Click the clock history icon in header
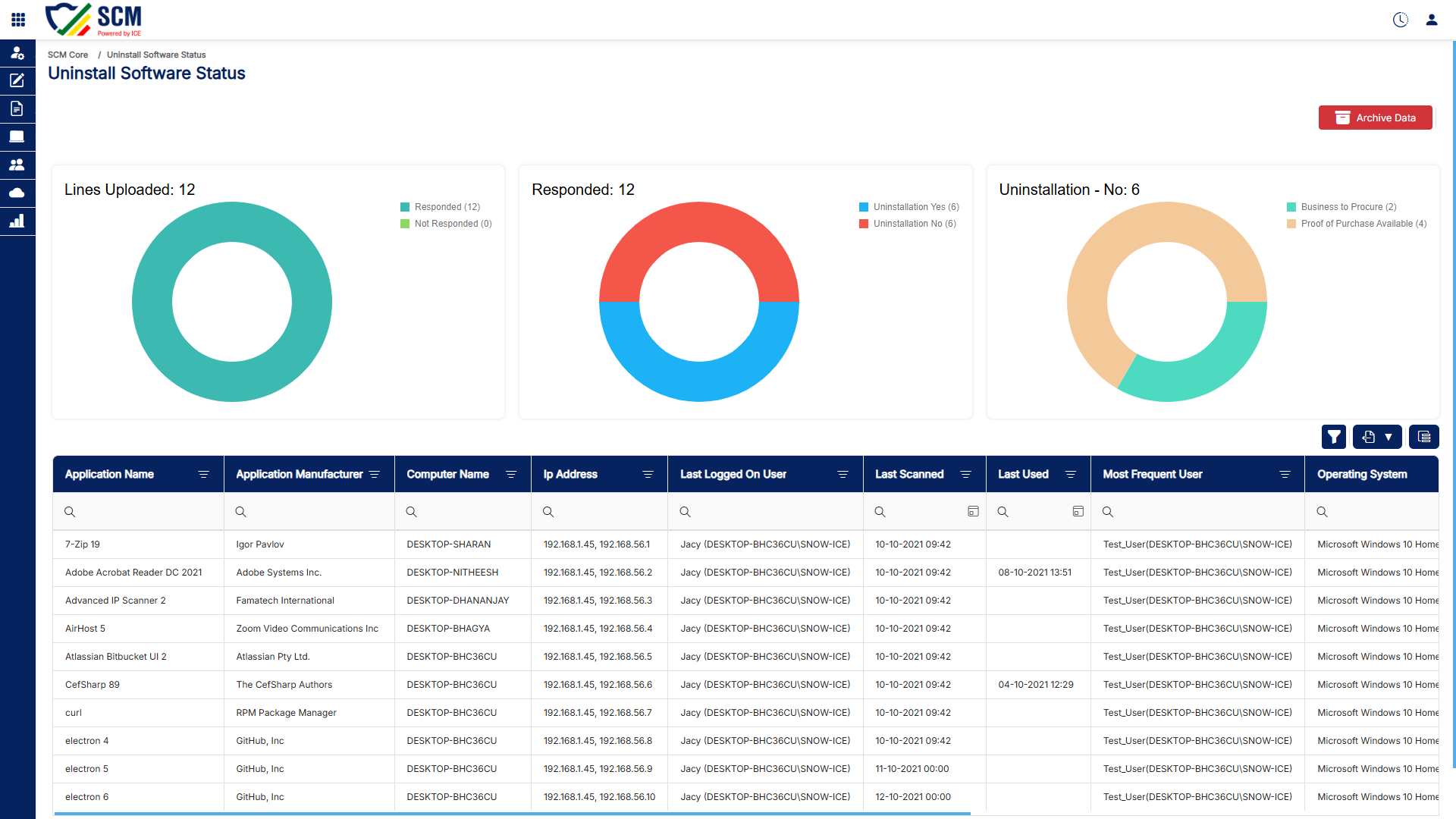1456x819 pixels. coord(1401,20)
